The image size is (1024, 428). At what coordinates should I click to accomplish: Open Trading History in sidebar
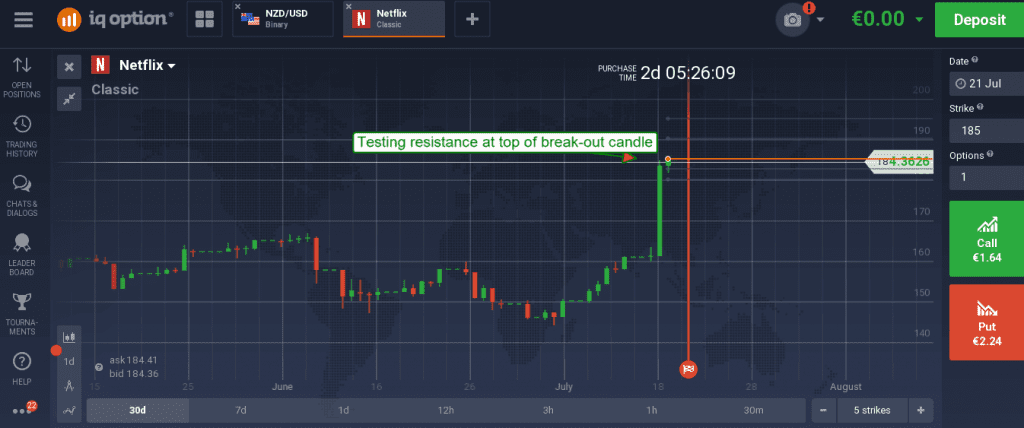22,136
